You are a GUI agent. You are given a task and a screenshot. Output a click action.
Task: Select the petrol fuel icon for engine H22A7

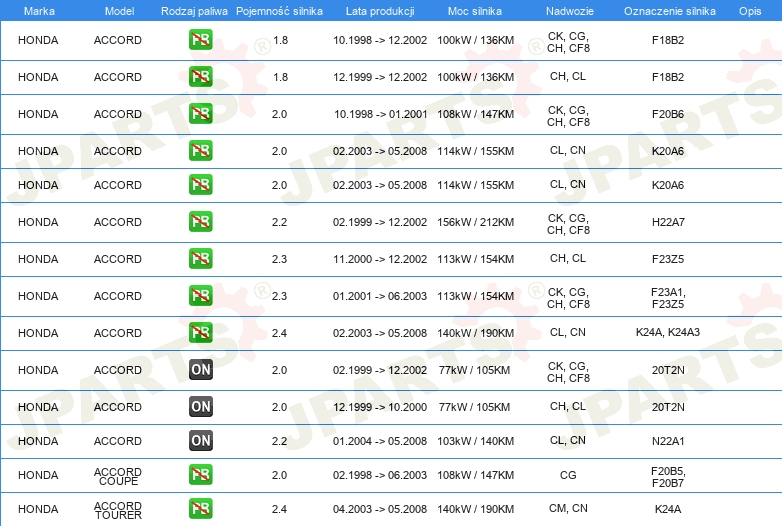[x=200, y=222]
